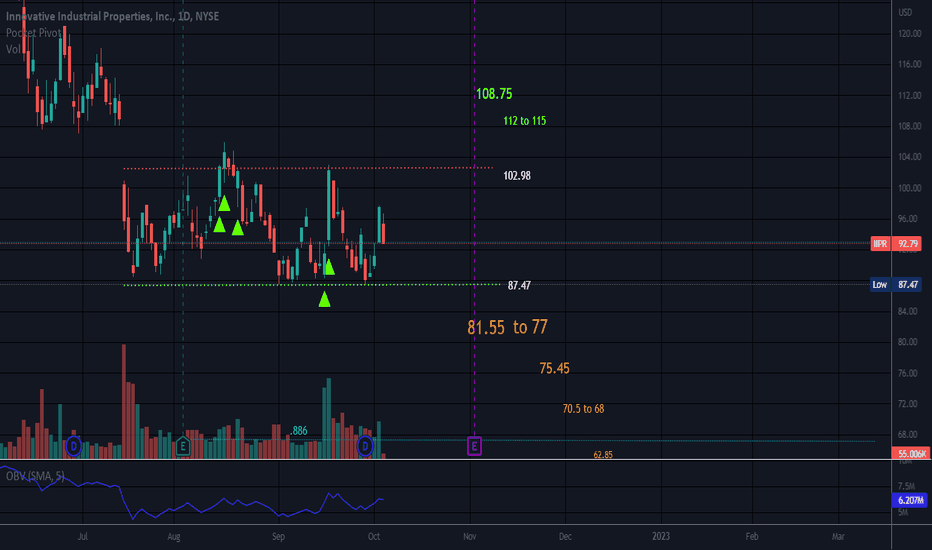Click the Low label tag on price axis
The image size is (932, 550).
(x=880, y=284)
